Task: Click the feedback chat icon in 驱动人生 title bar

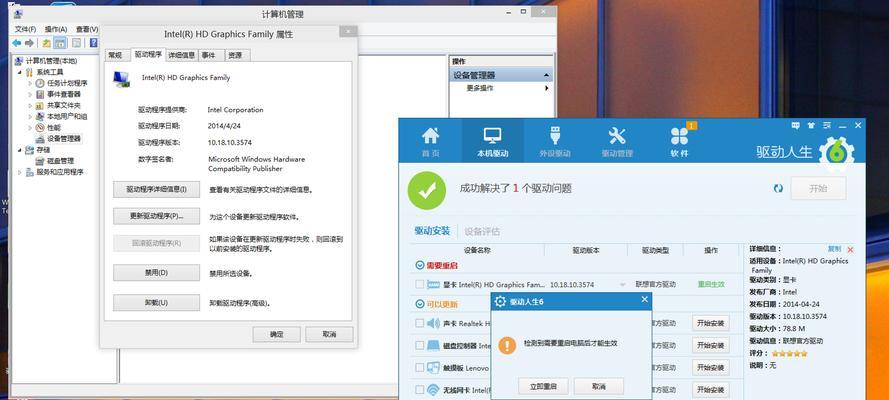Action: 795,125
